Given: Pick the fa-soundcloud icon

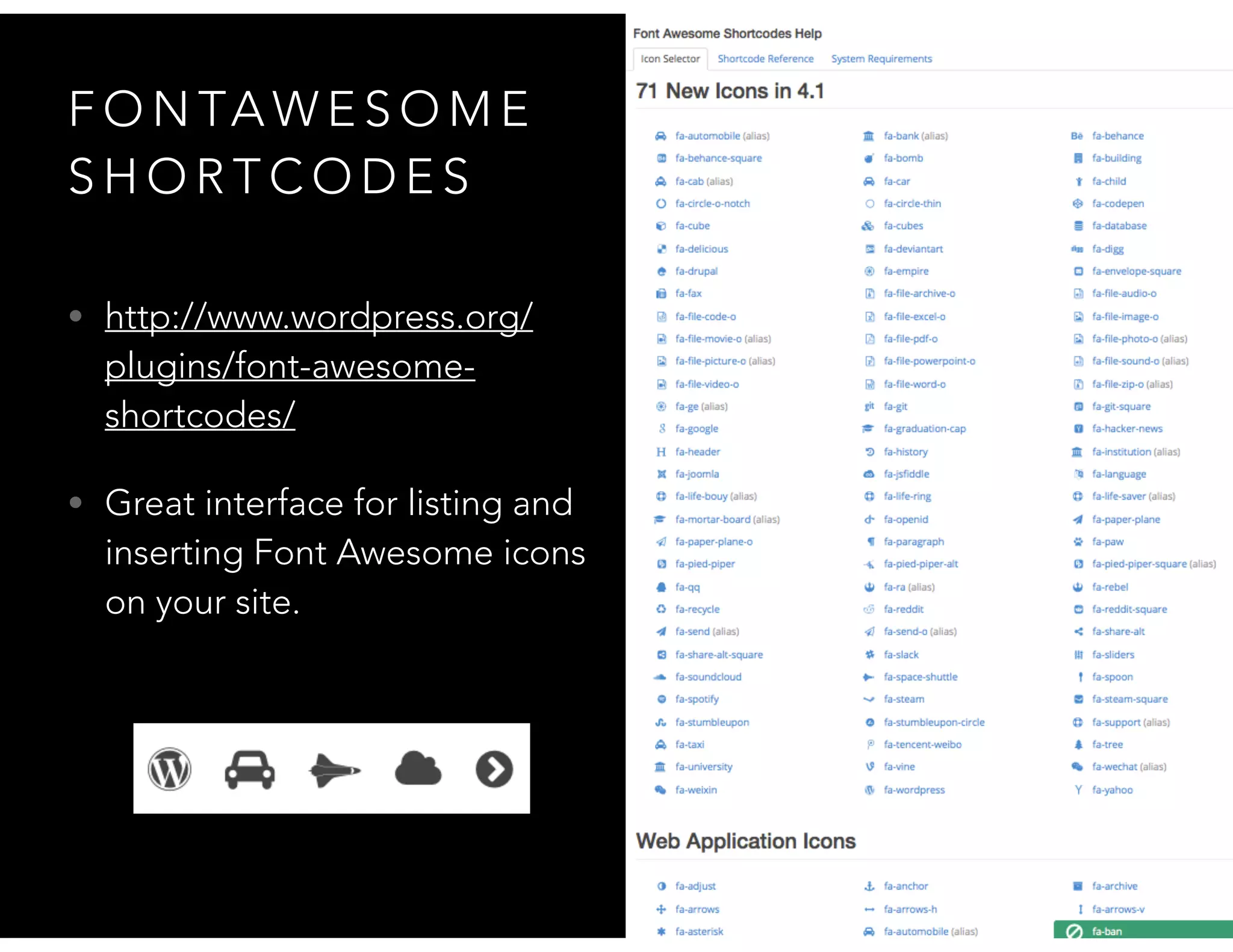Looking at the screenshot, I should point(660,677).
